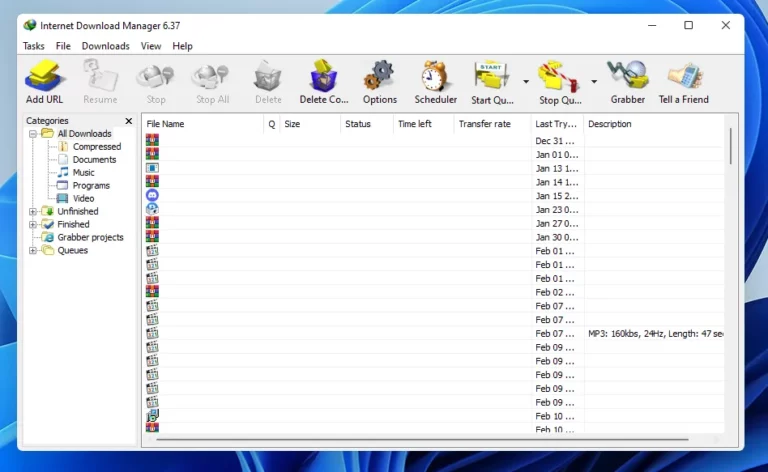
Task: Close the Categories panel
Action: pos(129,120)
